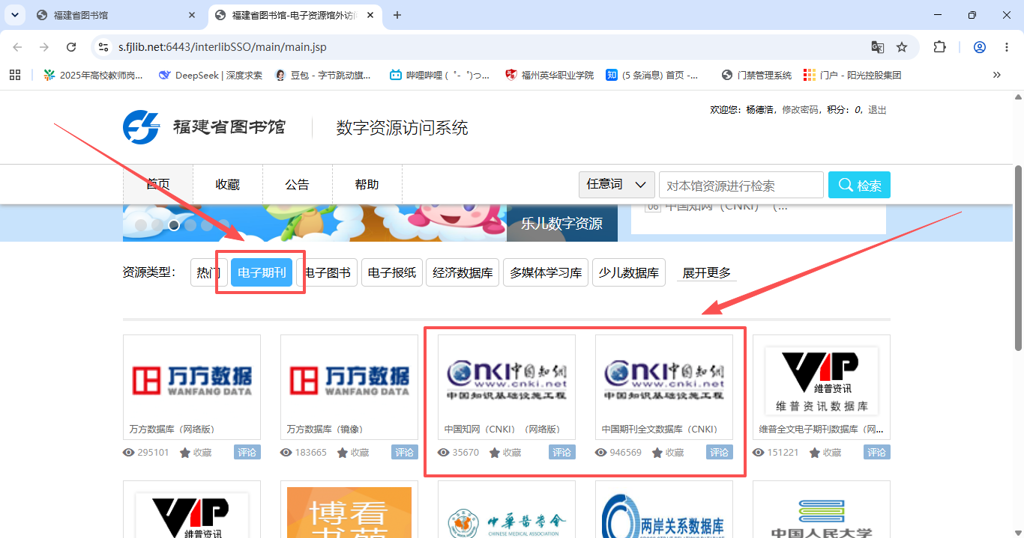Open 帮助 navigation item
This screenshot has width=1024, height=538.
click(x=367, y=185)
